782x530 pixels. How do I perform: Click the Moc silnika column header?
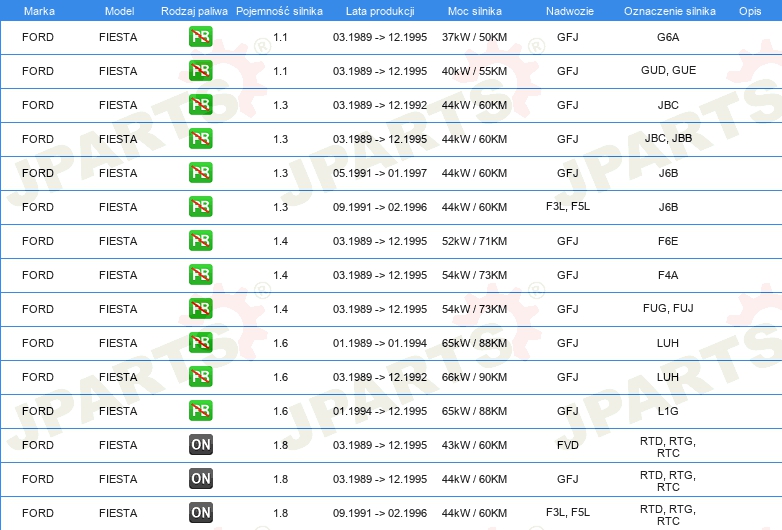pos(474,11)
